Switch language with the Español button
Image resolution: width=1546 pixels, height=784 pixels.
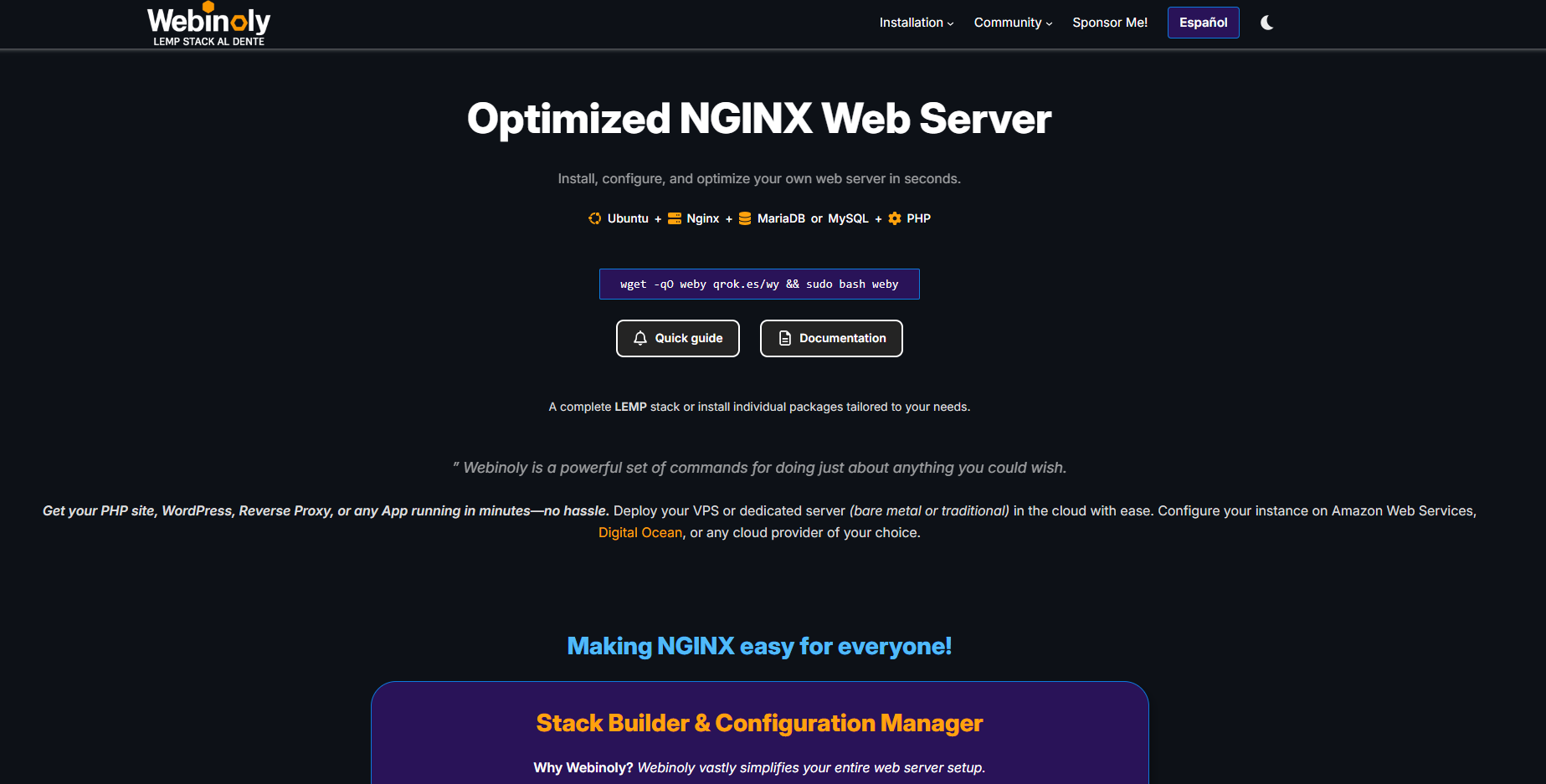pyautogui.click(x=1203, y=23)
